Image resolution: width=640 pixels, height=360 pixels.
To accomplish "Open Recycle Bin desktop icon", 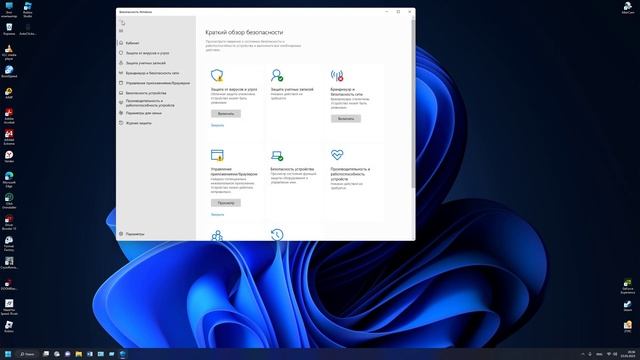I will click(9, 29).
